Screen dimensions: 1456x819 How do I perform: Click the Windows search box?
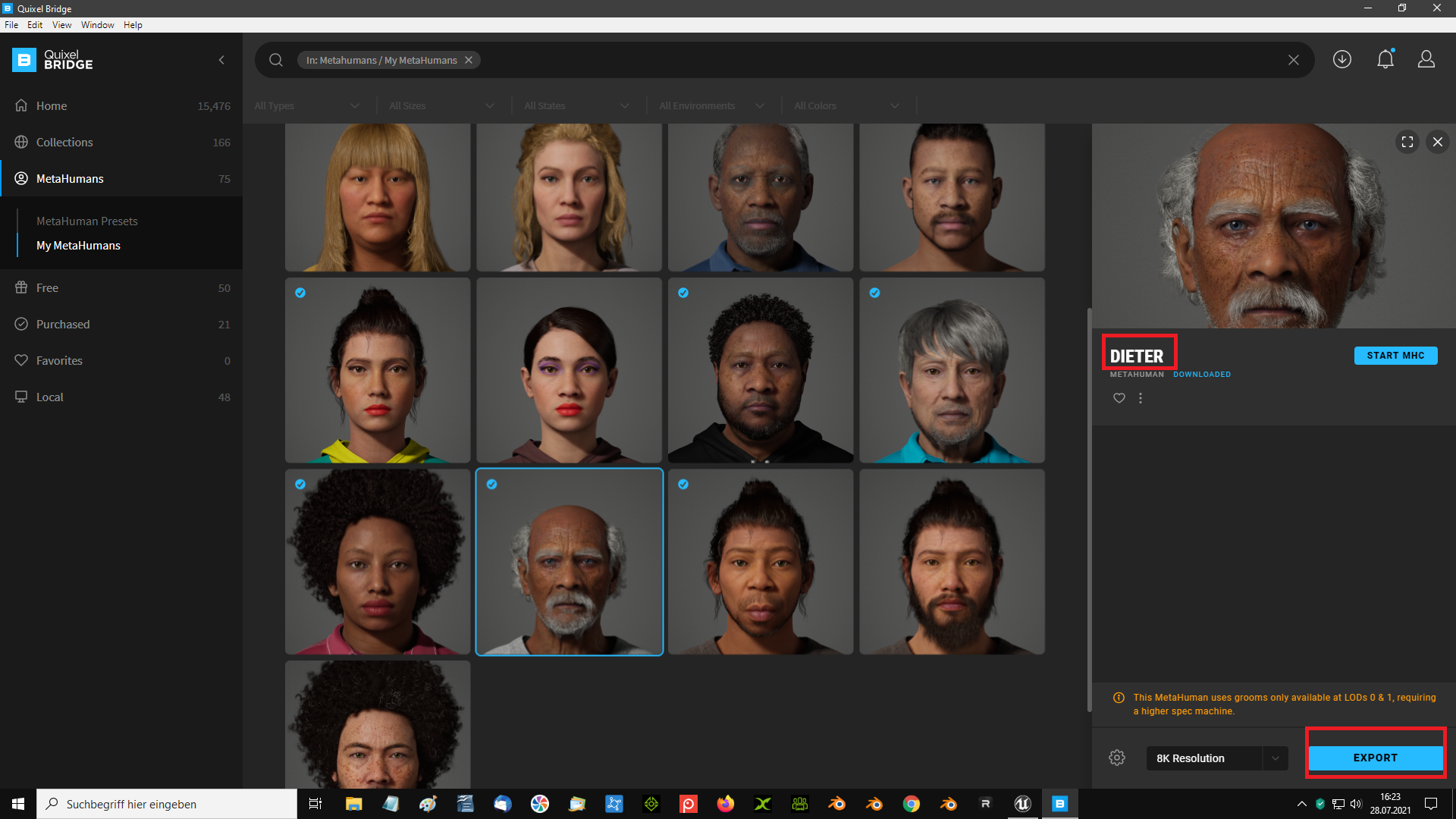tap(167, 804)
